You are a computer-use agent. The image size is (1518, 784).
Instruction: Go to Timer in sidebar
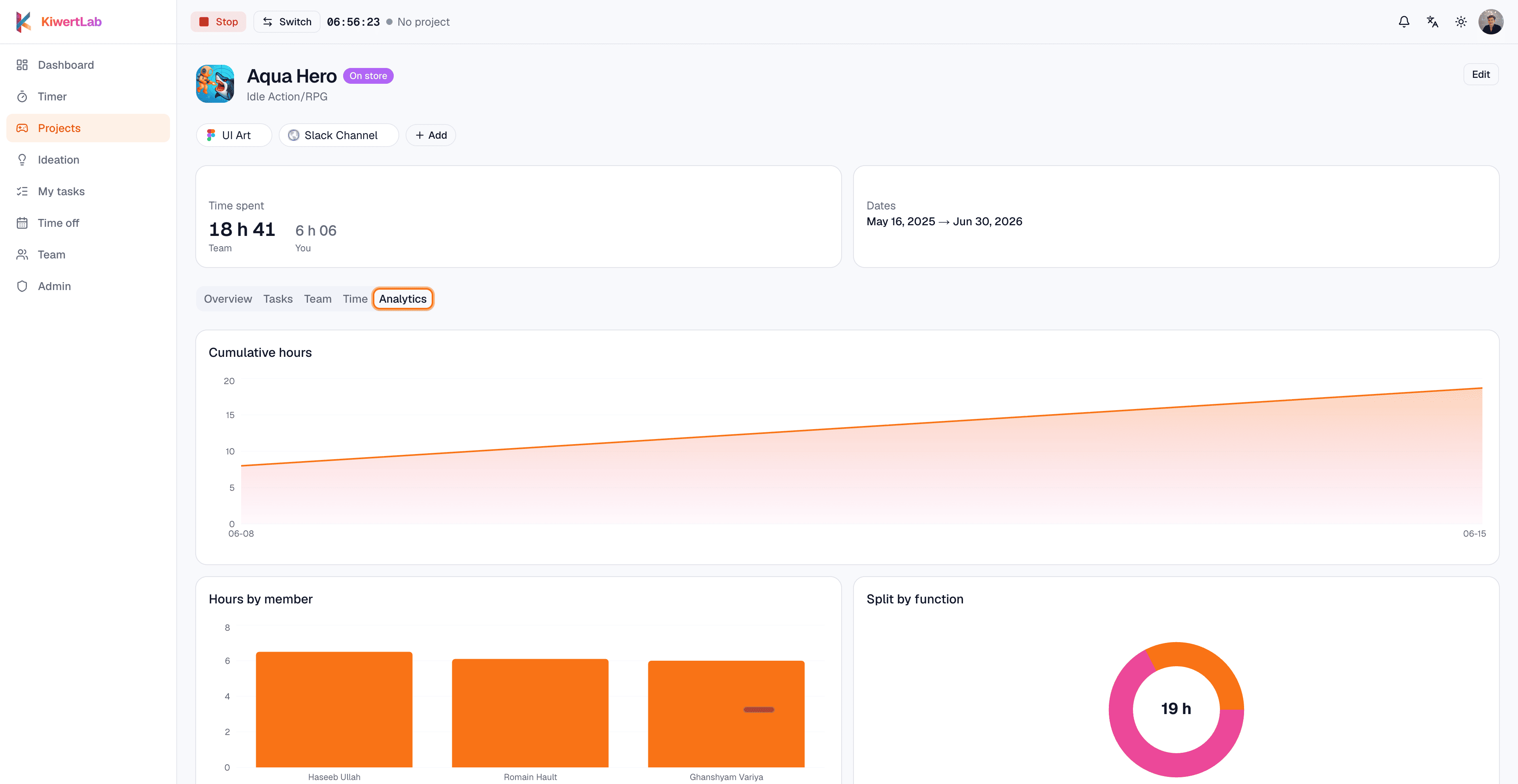tap(88, 96)
